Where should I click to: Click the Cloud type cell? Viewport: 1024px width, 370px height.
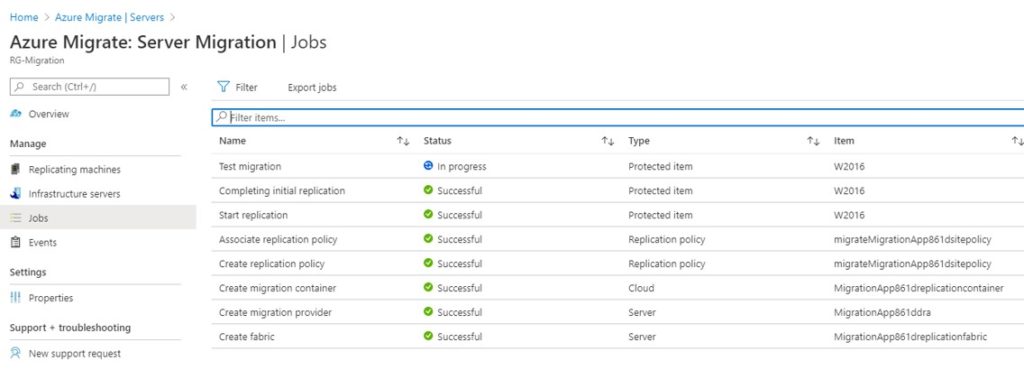(641, 288)
